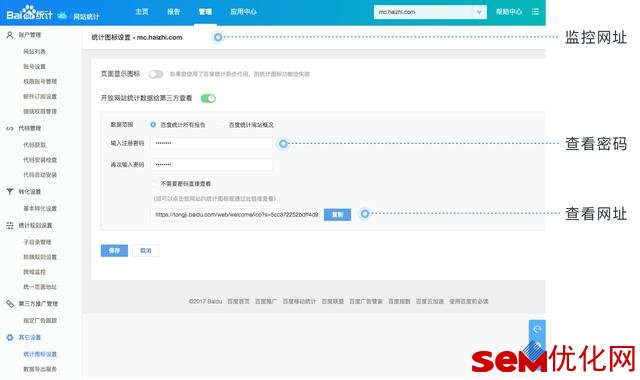Open 统计图标设置 in the sidebar
The image size is (640, 380).
(x=40, y=354)
